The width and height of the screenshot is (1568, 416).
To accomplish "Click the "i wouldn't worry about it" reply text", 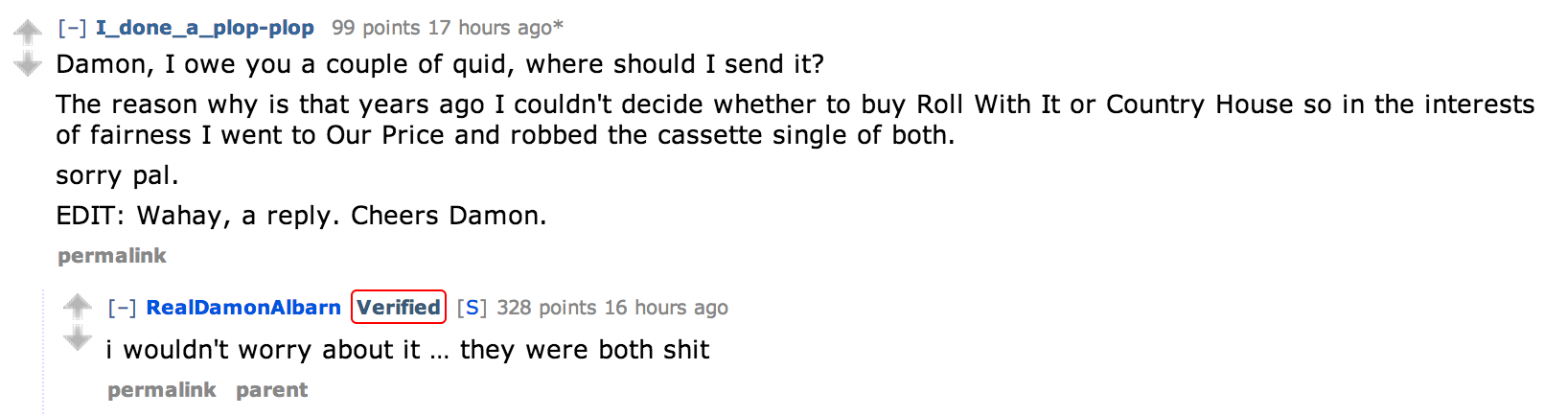I will 407,350.
